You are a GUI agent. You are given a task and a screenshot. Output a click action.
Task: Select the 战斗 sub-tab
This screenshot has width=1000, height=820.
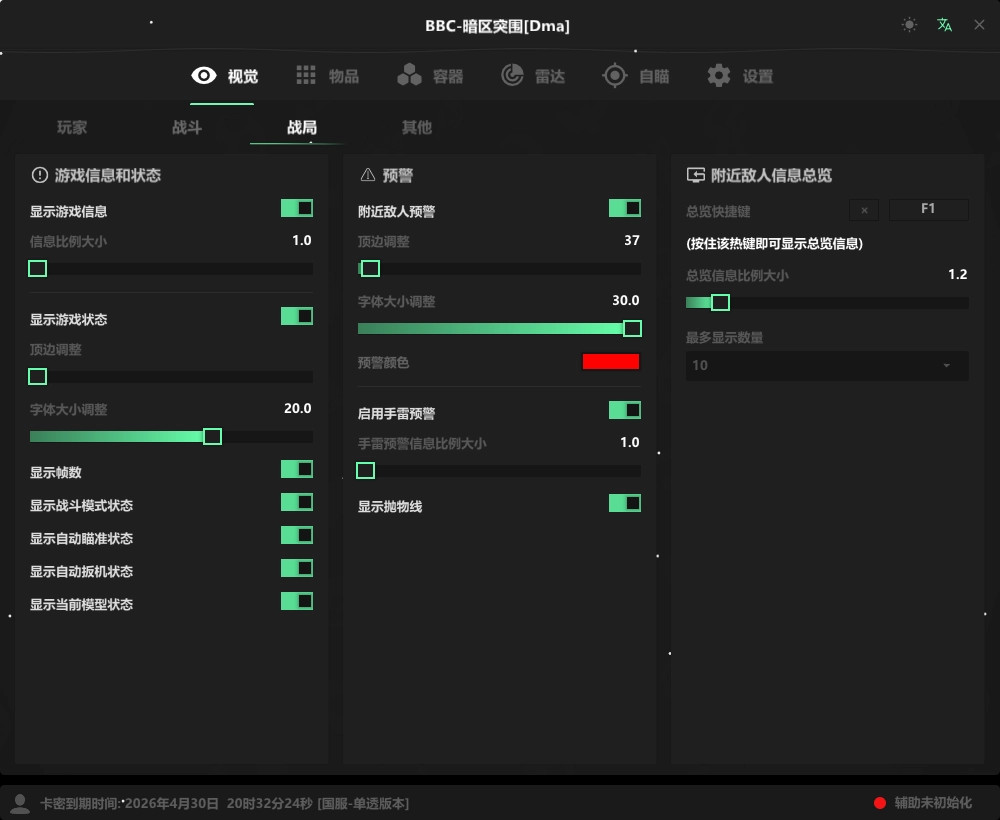point(187,128)
